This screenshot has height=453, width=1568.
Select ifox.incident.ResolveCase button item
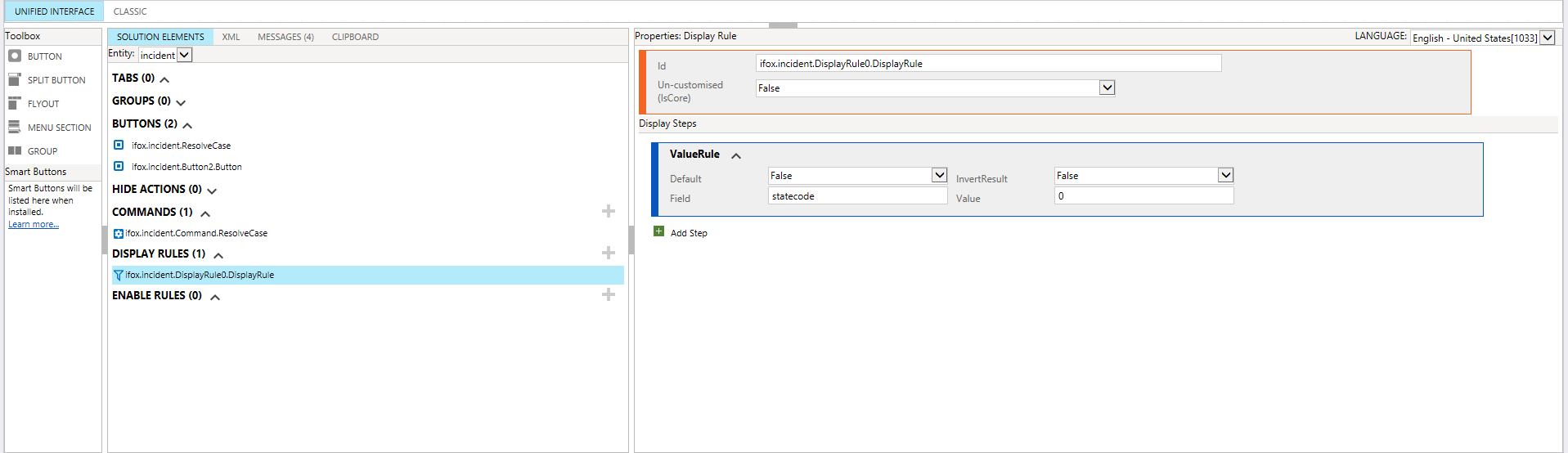pyautogui.click(x=181, y=146)
